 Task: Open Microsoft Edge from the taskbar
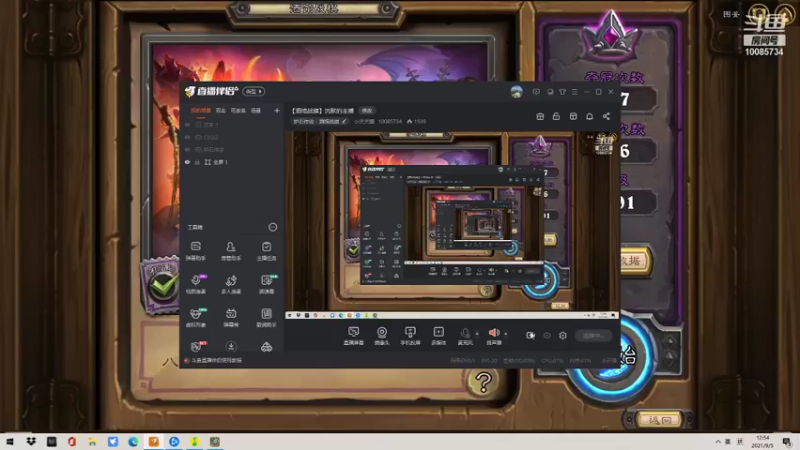[x=133, y=441]
